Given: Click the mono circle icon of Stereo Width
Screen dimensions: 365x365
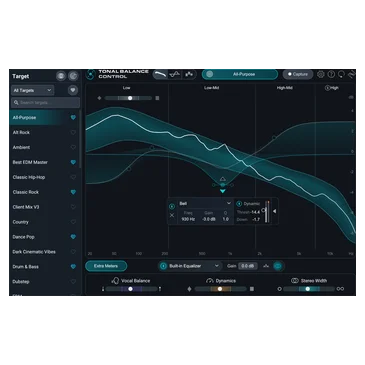Looking at the screenshot, I should click(x=280, y=289).
